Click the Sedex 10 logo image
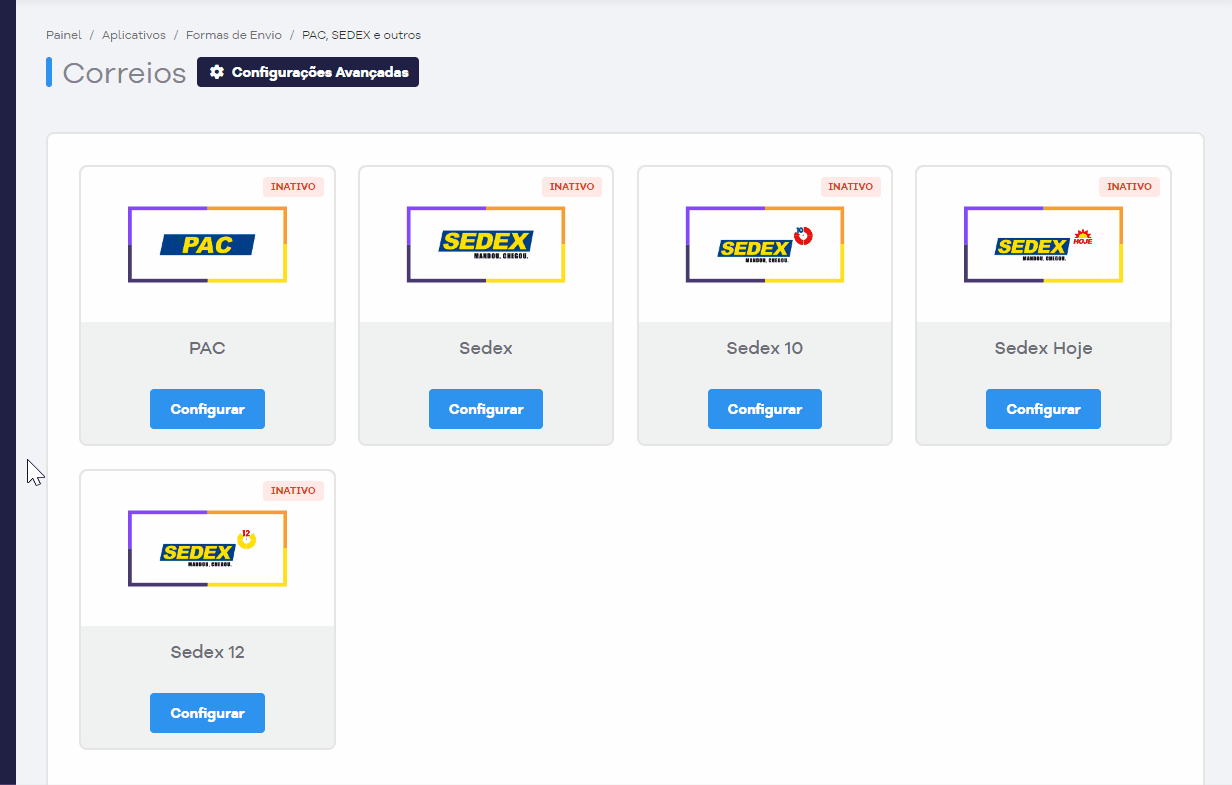1232x785 pixels. (765, 244)
